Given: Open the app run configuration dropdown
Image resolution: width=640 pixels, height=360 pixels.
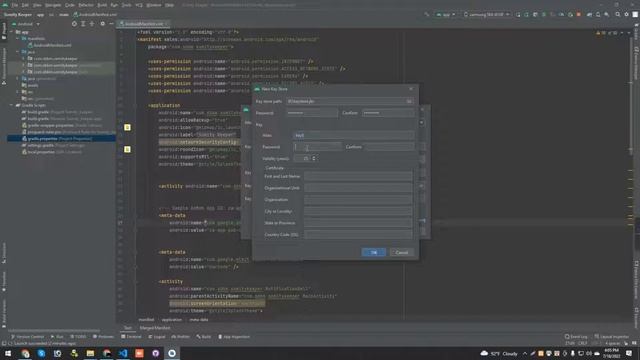Looking at the screenshot, I should [446, 15].
